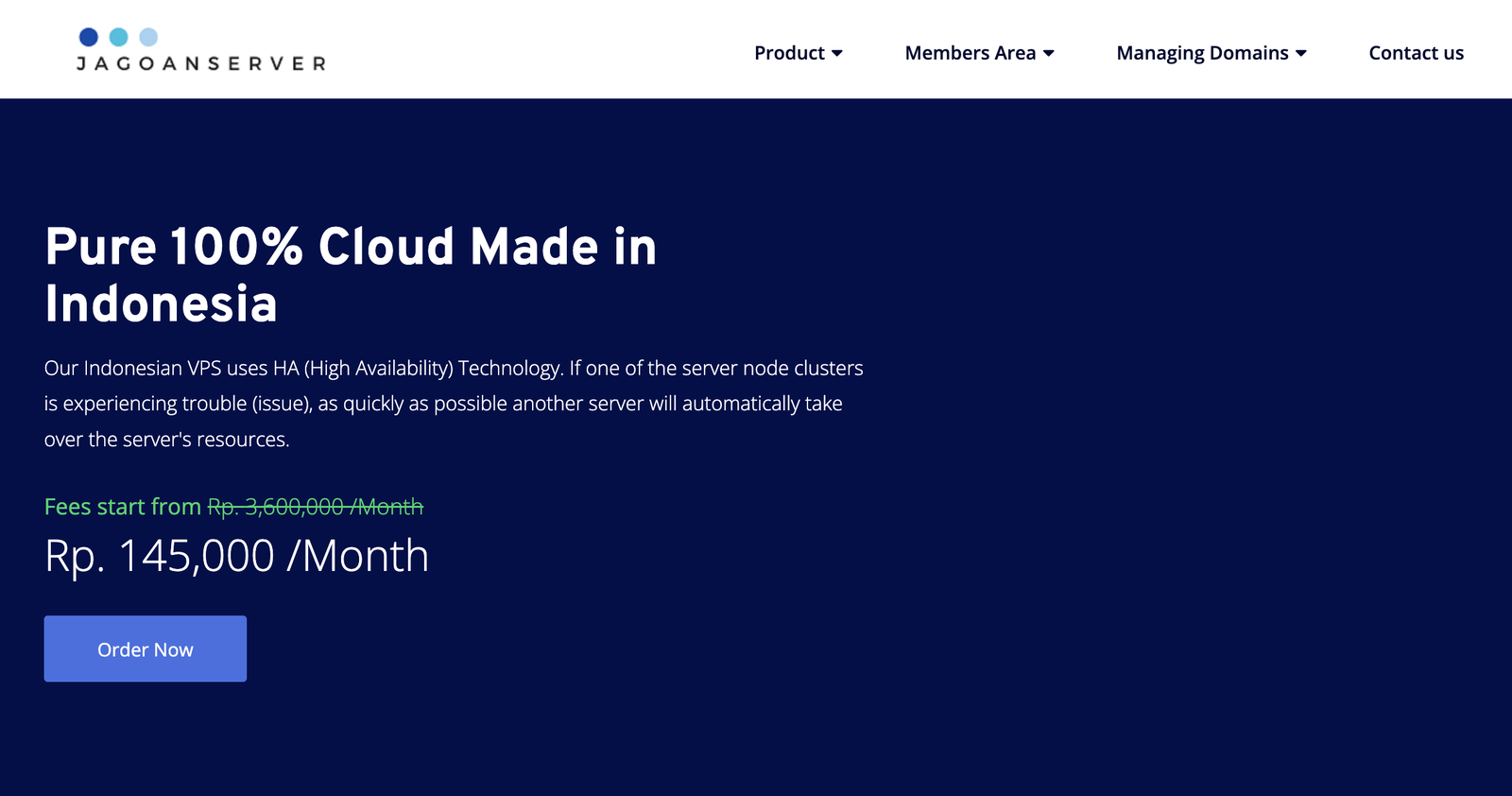Open the Product menu label
This screenshot has width=1512, height=796.
[789, 53]
